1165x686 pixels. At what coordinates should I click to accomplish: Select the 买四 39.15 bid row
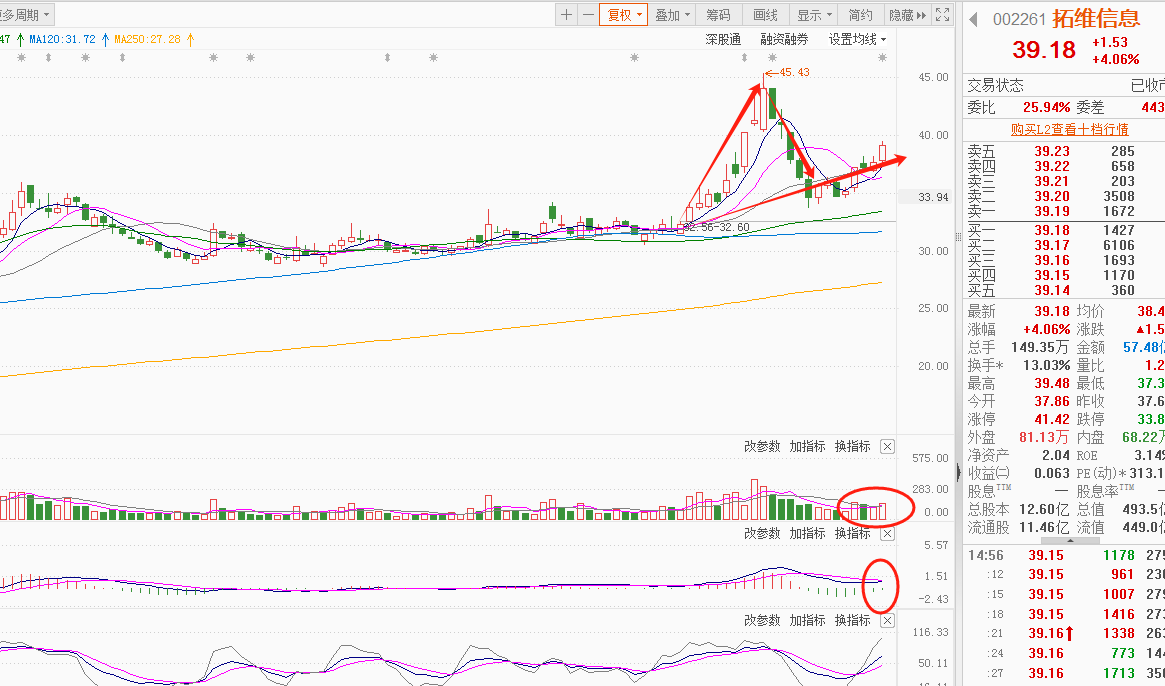click(1064, 275)
